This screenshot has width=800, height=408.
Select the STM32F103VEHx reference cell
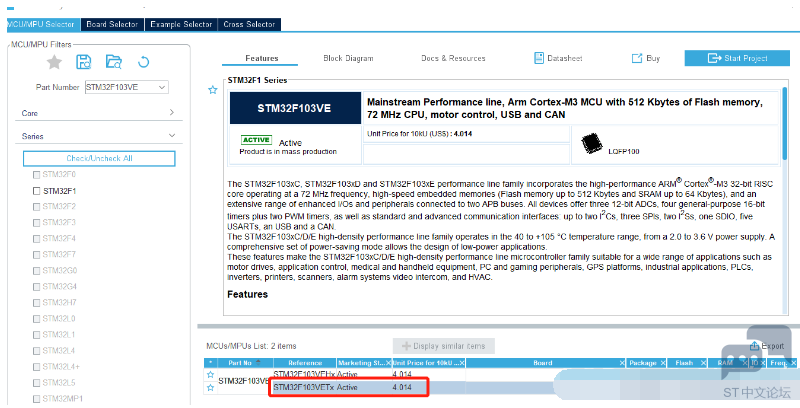(x=304, y=375)
